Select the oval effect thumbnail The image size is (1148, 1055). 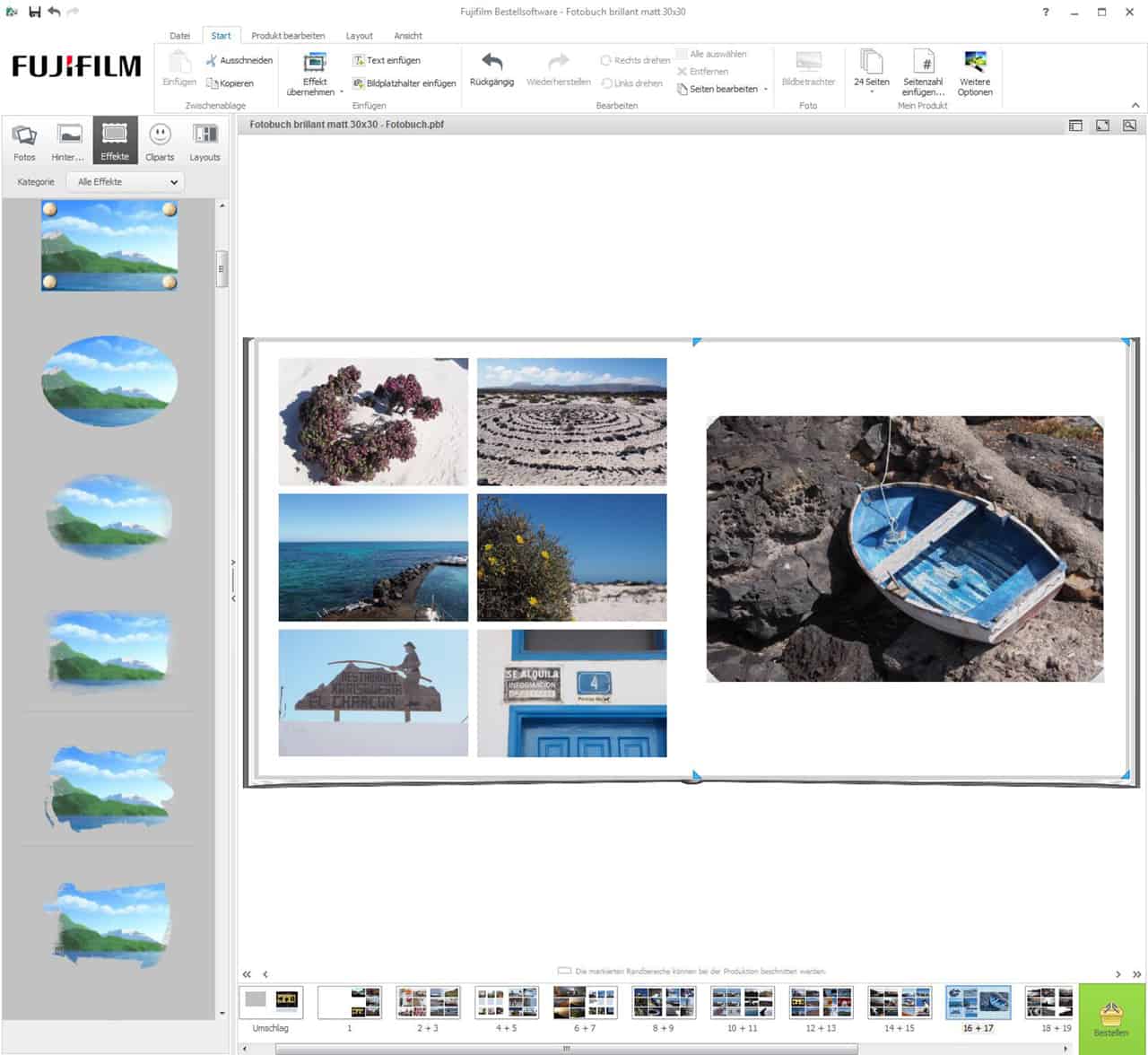pos(109,380)
